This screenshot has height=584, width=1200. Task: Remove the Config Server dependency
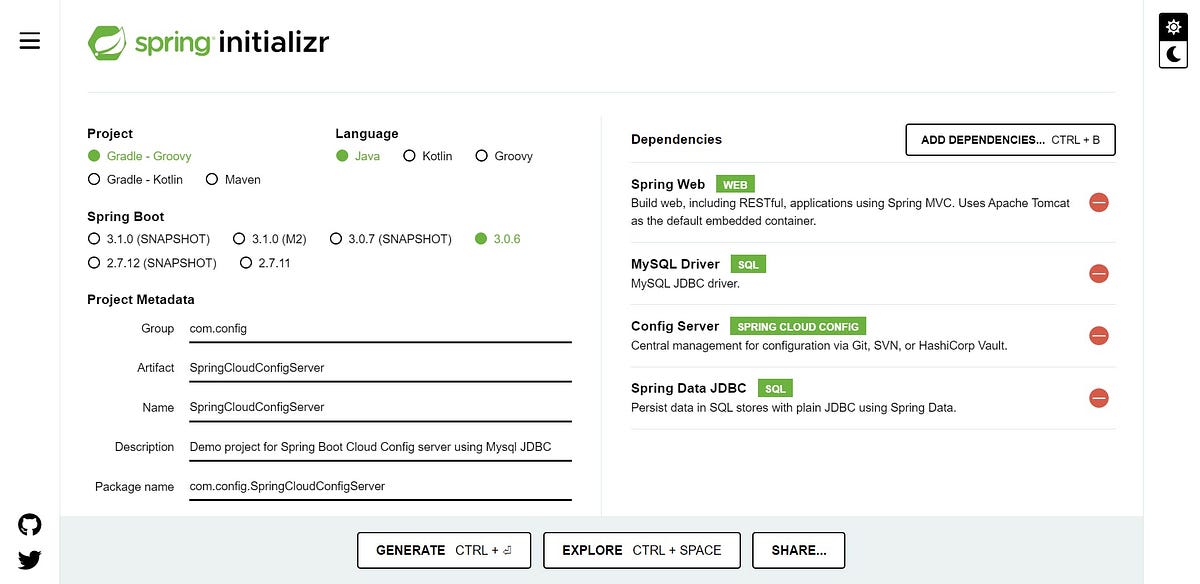1099,335
